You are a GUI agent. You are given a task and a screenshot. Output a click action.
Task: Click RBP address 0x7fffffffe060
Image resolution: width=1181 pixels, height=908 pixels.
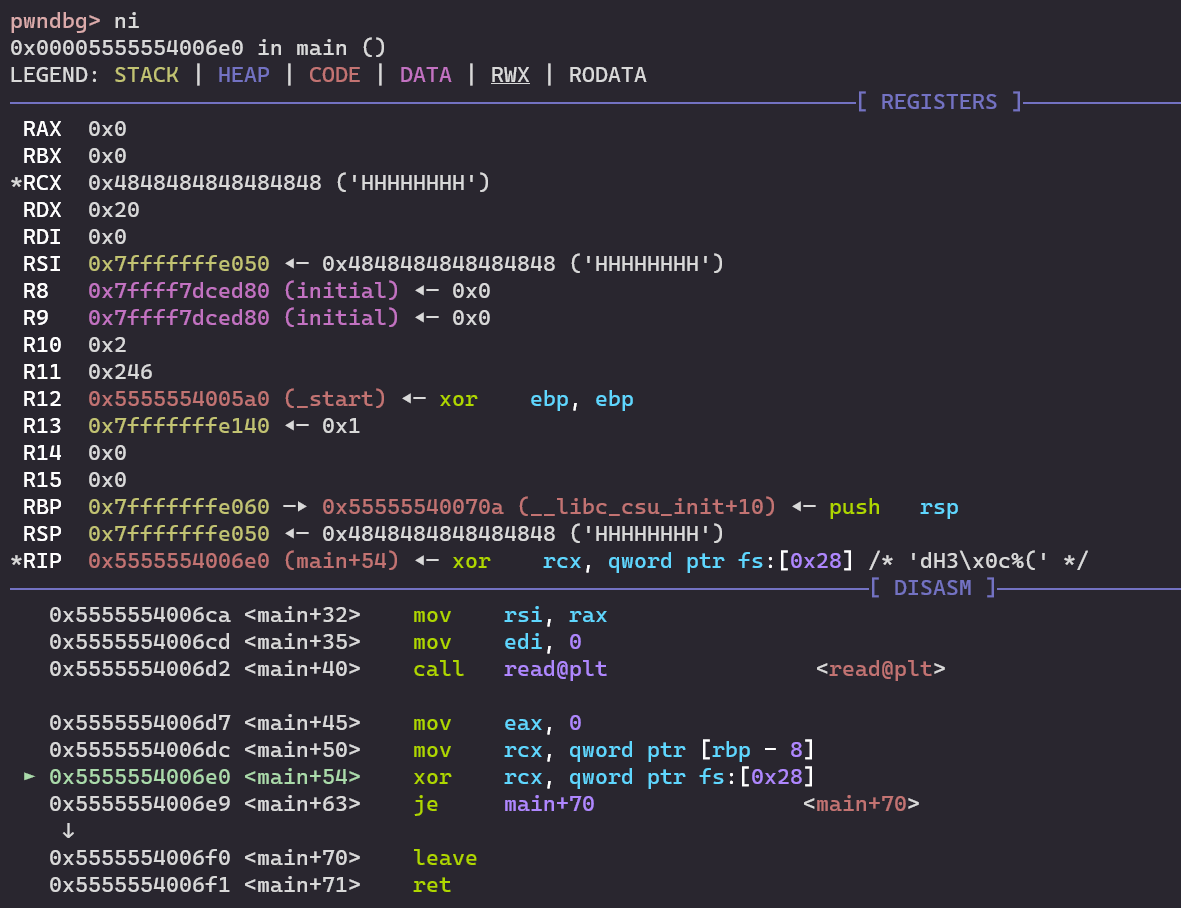point(179,507)
